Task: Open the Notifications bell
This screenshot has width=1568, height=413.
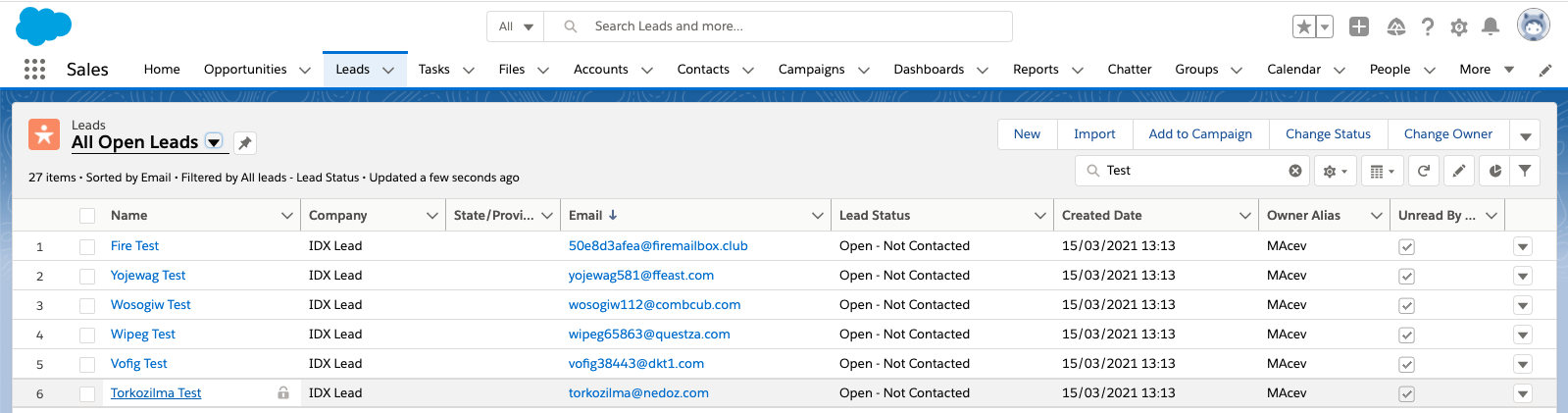Action: (x=1491, y=27)
